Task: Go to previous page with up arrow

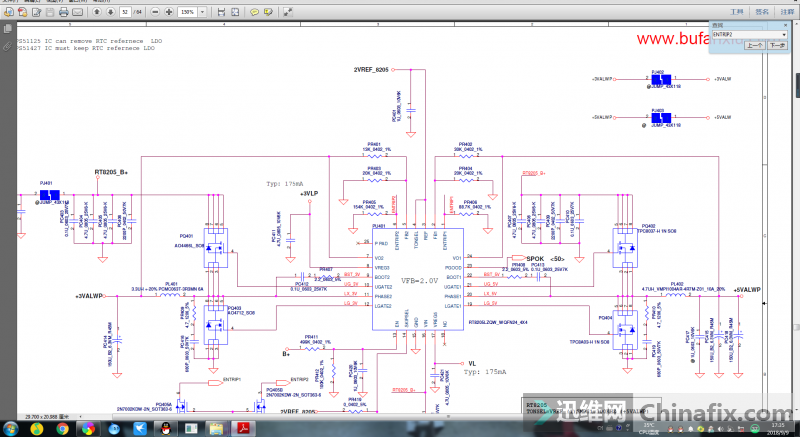Action: [x=97, y=12]
